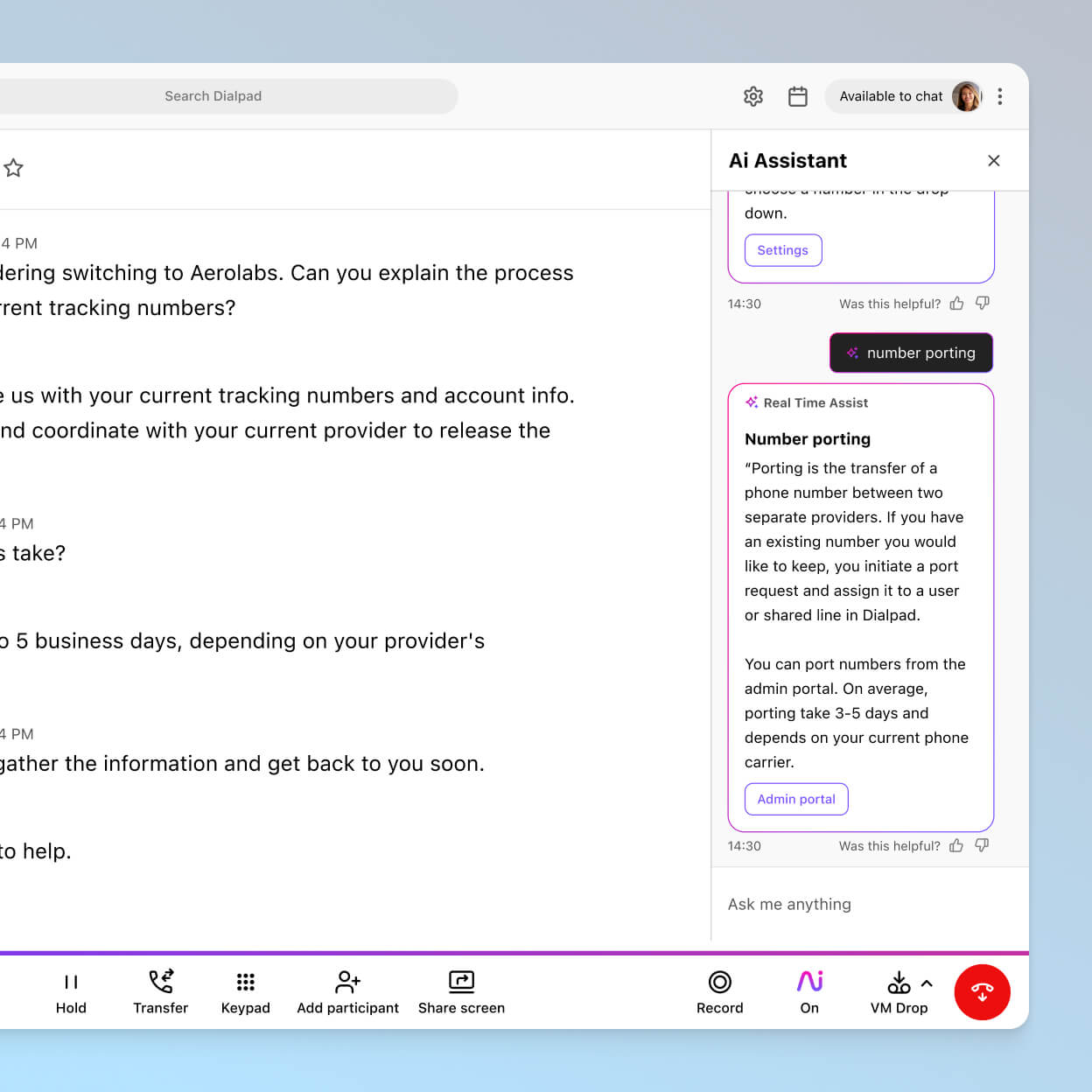Click 'Was this helpful?' under Number porting card
The image size is (1092, 1092).
(x=890, y=846)
